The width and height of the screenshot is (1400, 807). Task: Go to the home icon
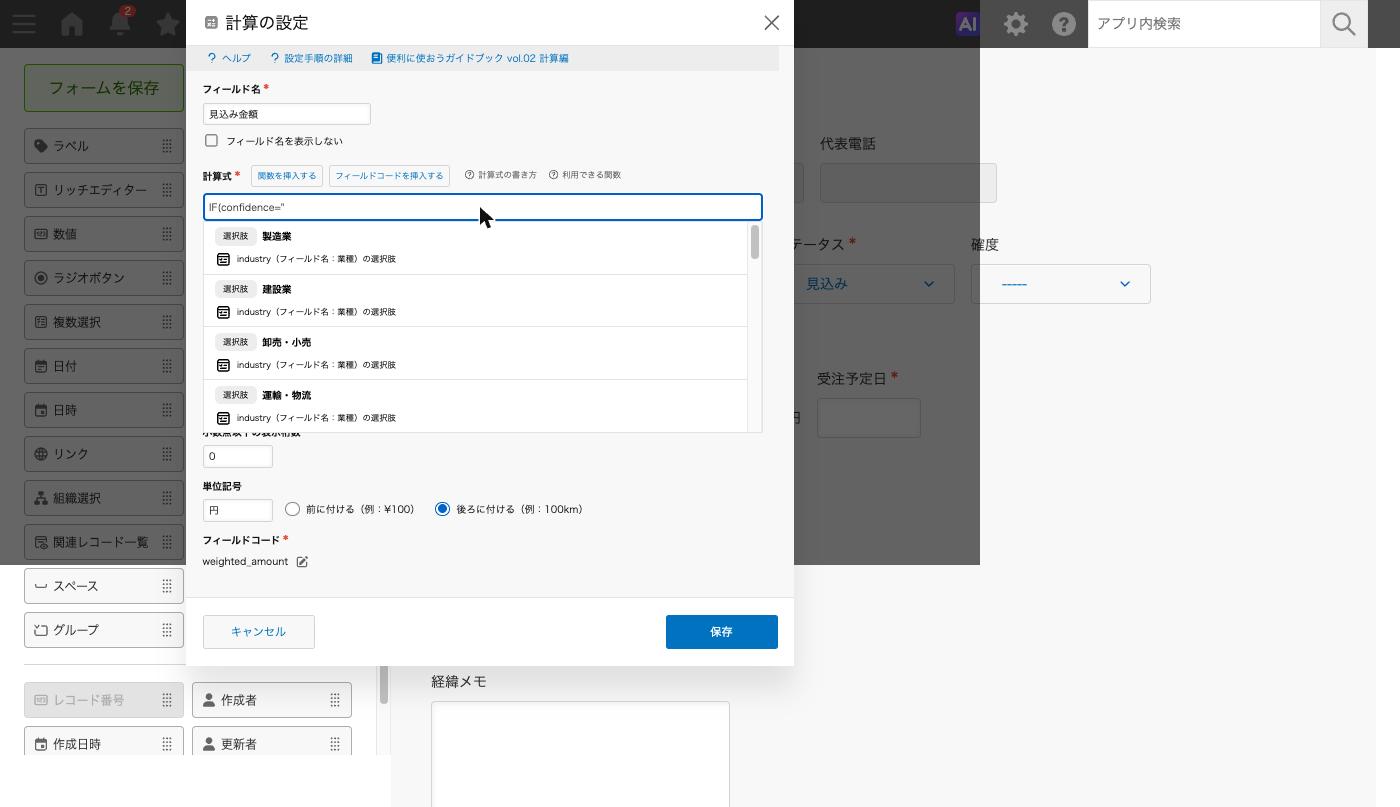pos(72,24)
